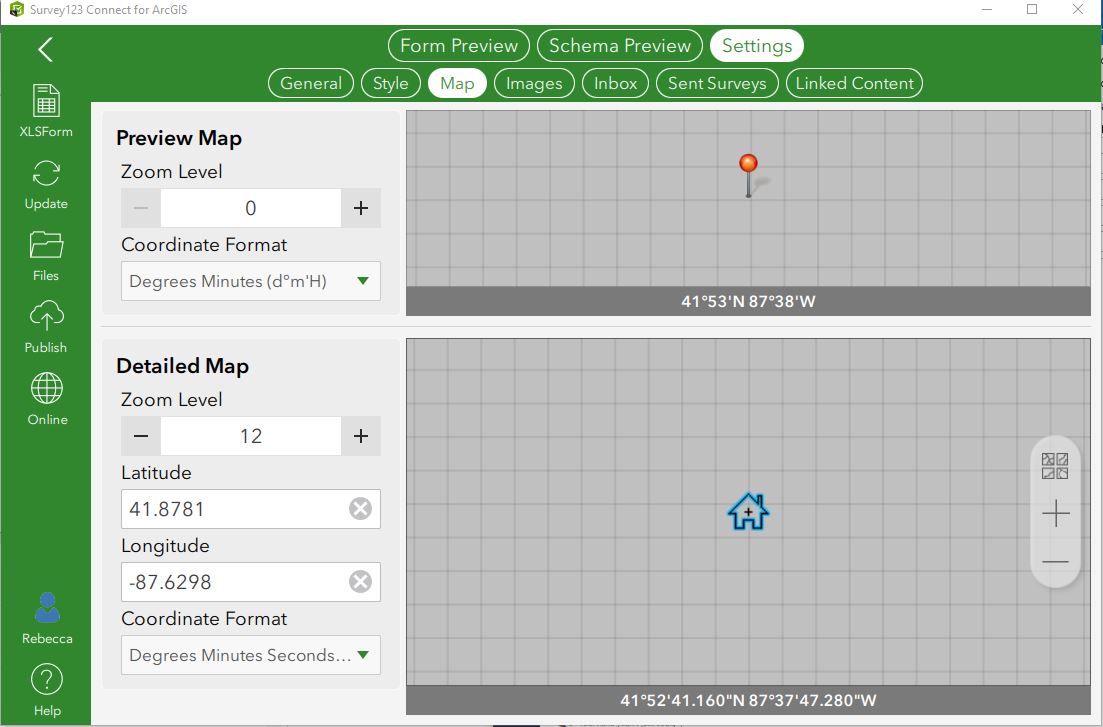Maximize the Survey123 Connect window
The width and height of the screenshot is (1103, 727).
click(1032, 9)
